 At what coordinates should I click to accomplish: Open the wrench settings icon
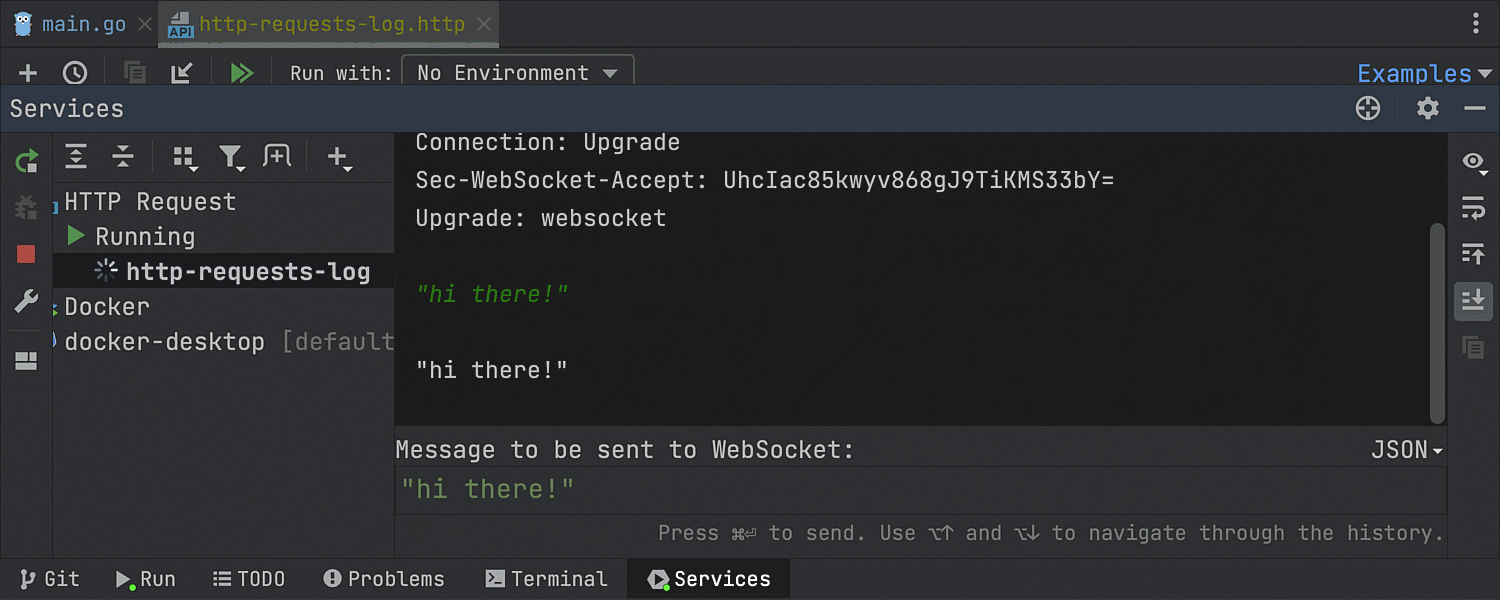tap(26, 302)
